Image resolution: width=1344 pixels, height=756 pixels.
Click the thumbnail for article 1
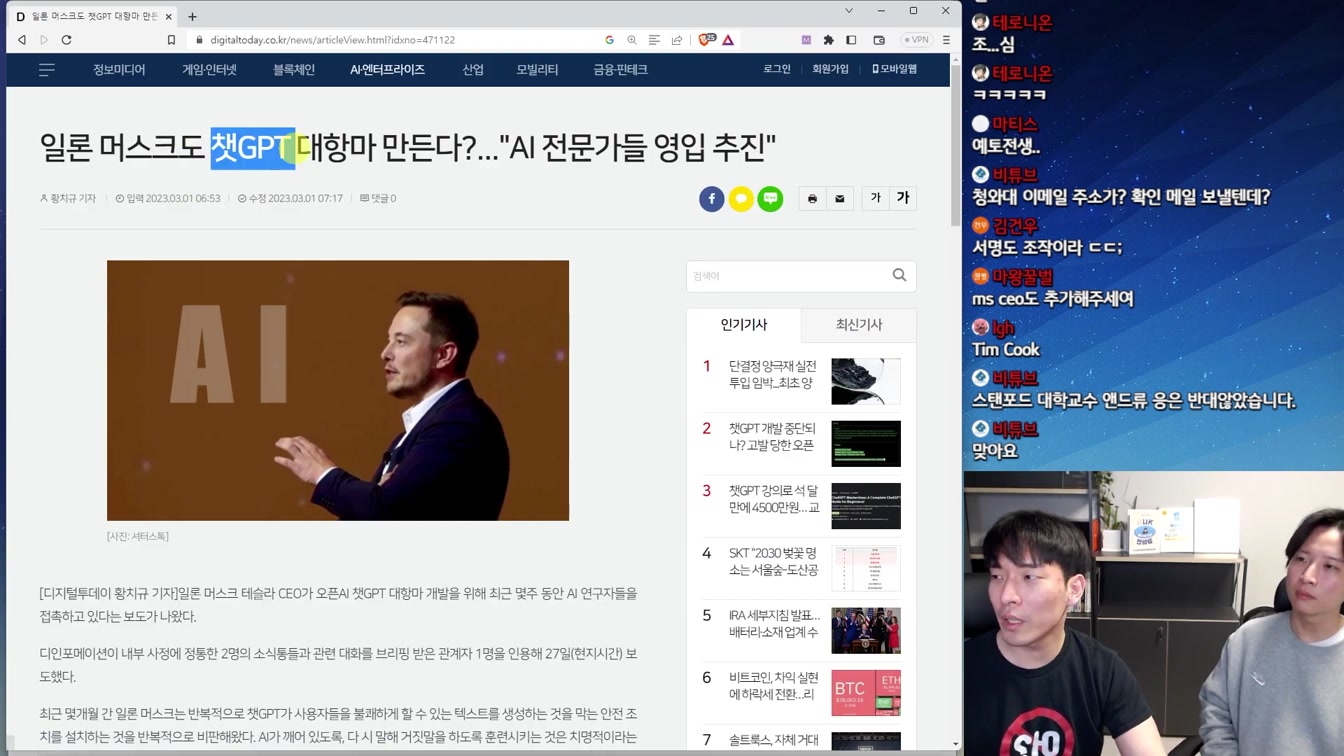click(x=866, y=381)
